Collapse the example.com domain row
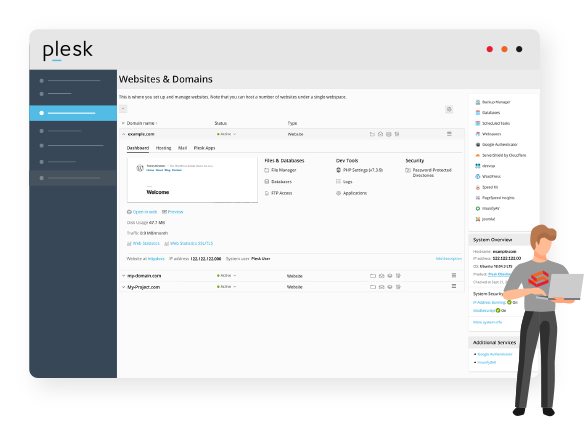 point(124,134)
